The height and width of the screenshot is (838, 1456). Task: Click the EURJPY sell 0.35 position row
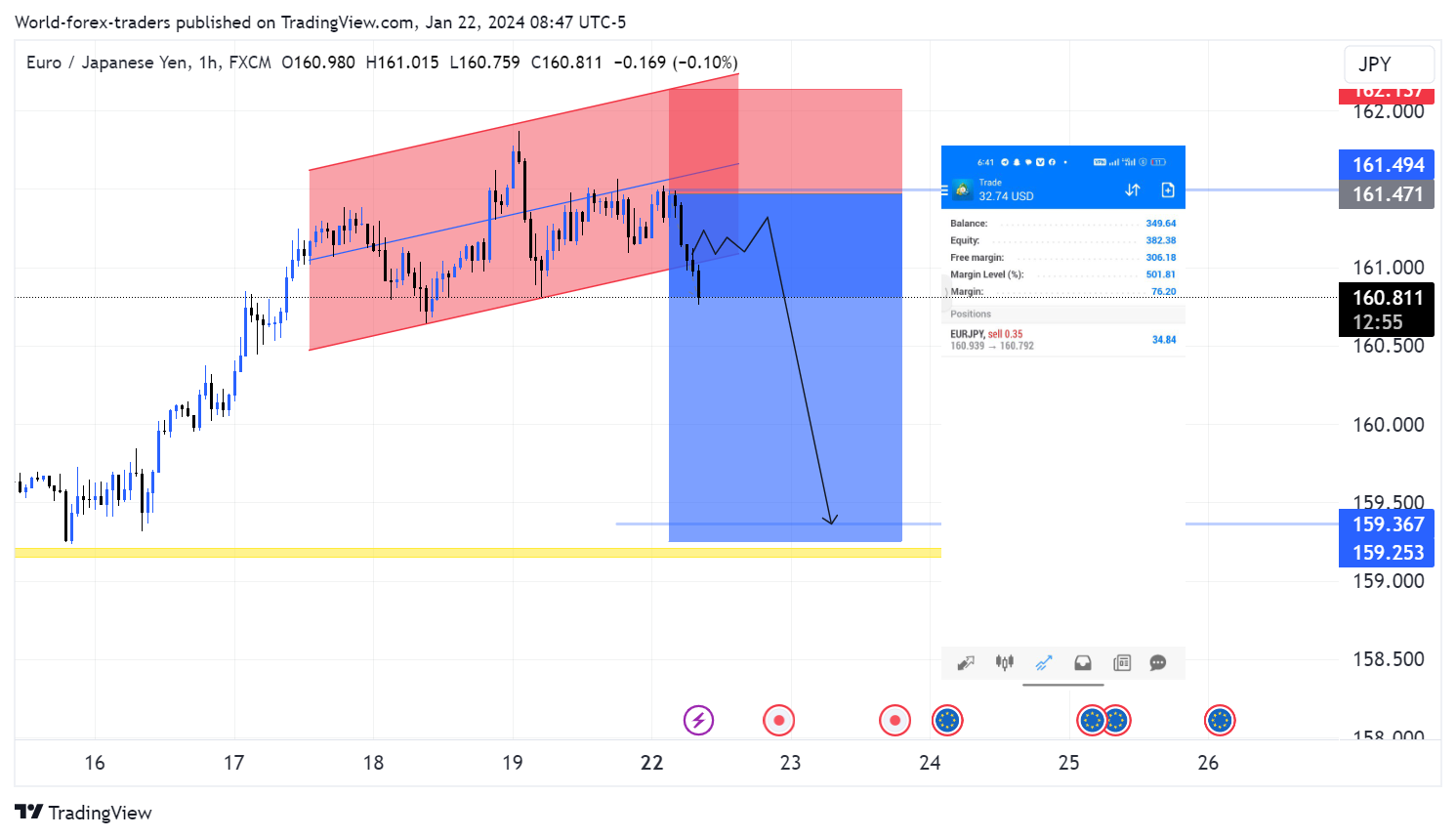tap(1063, 340)
